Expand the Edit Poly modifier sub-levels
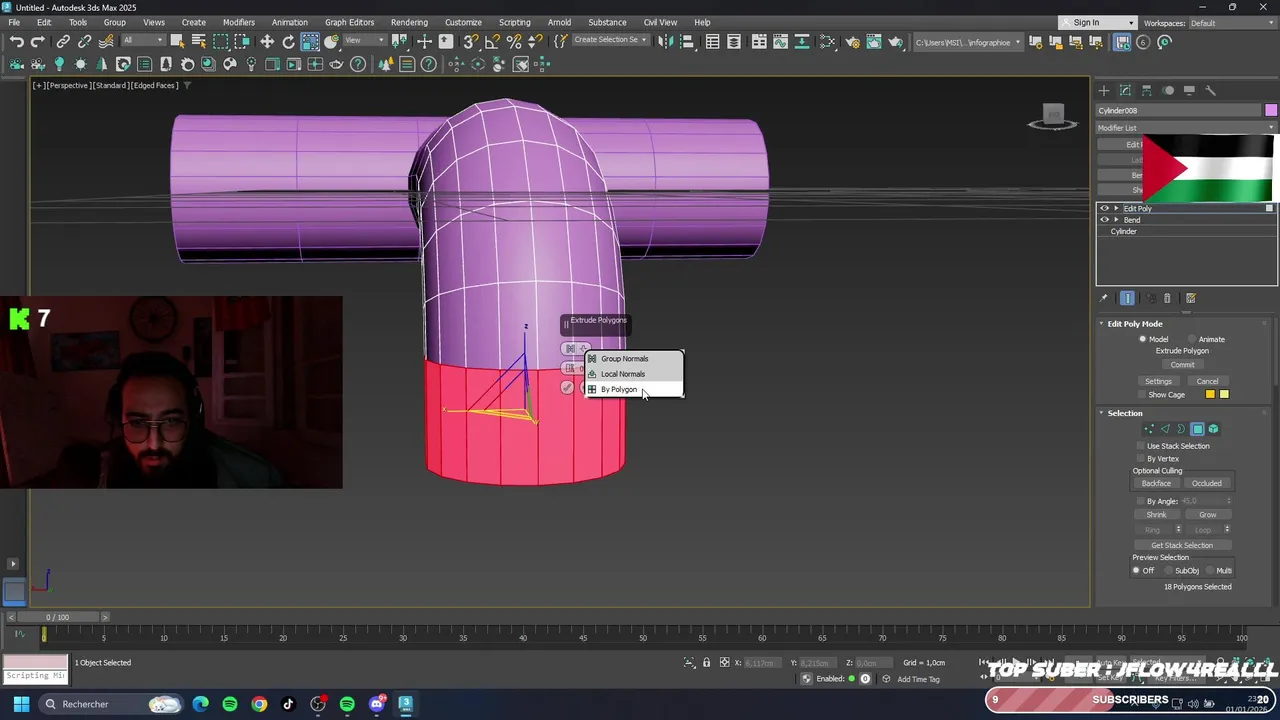The width and height of the screenshot is (1280, 720). tap(1116, 208)
